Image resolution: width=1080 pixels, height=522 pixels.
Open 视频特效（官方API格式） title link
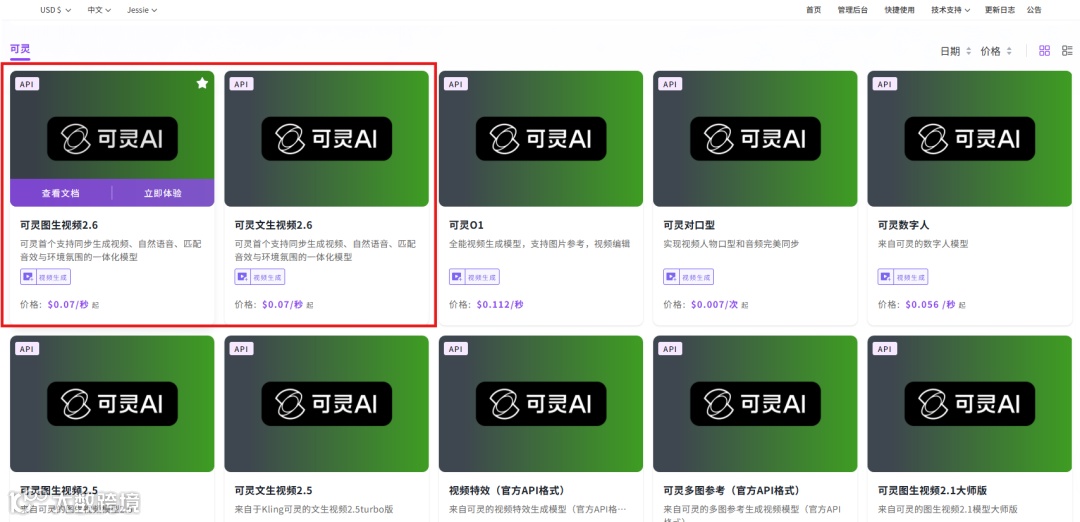[x=507, y=491]
